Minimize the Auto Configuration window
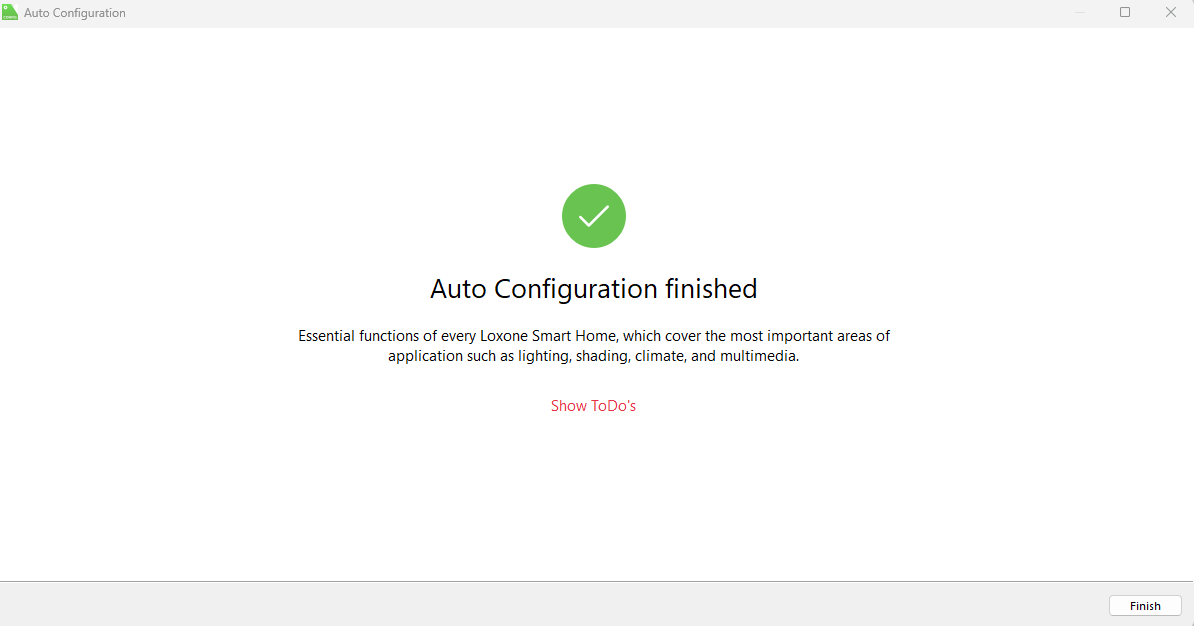Screen dimensions: 1194x626 click(x=1080, y=13)
